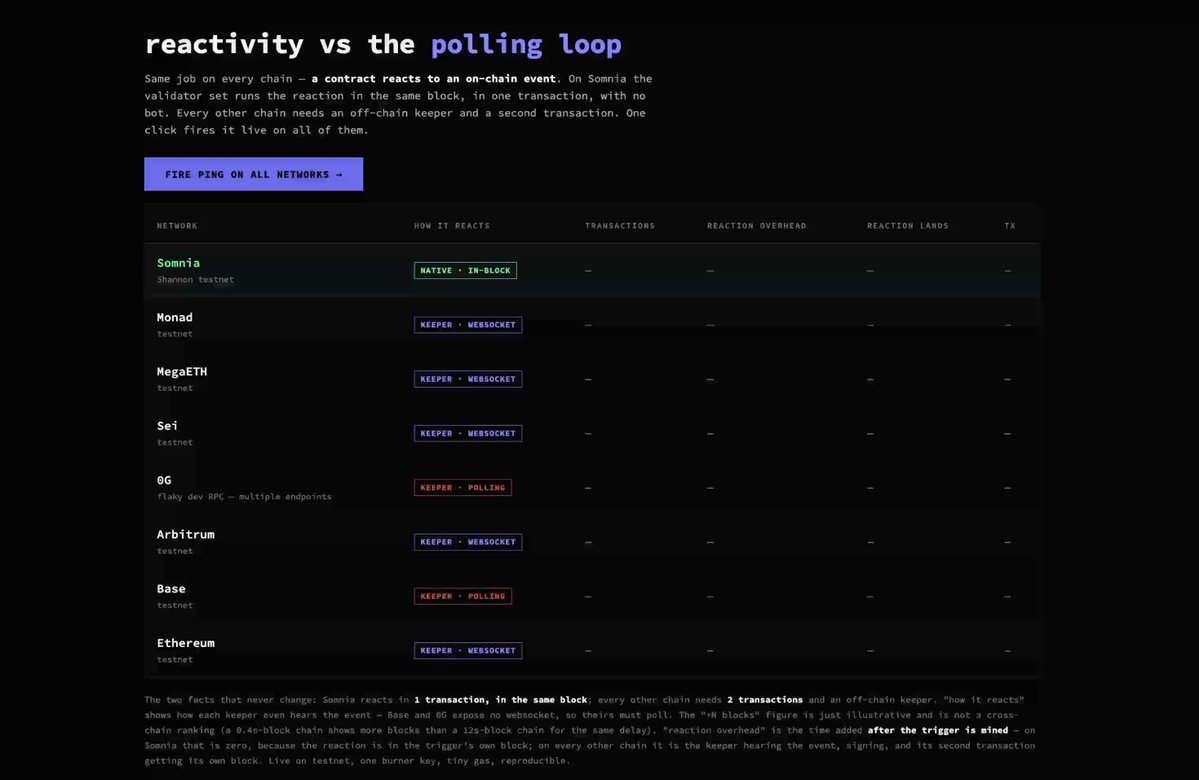Click the 'reactivity vs the polling loop' heading
Screen dimensions: 1199x780
[383, 44]
